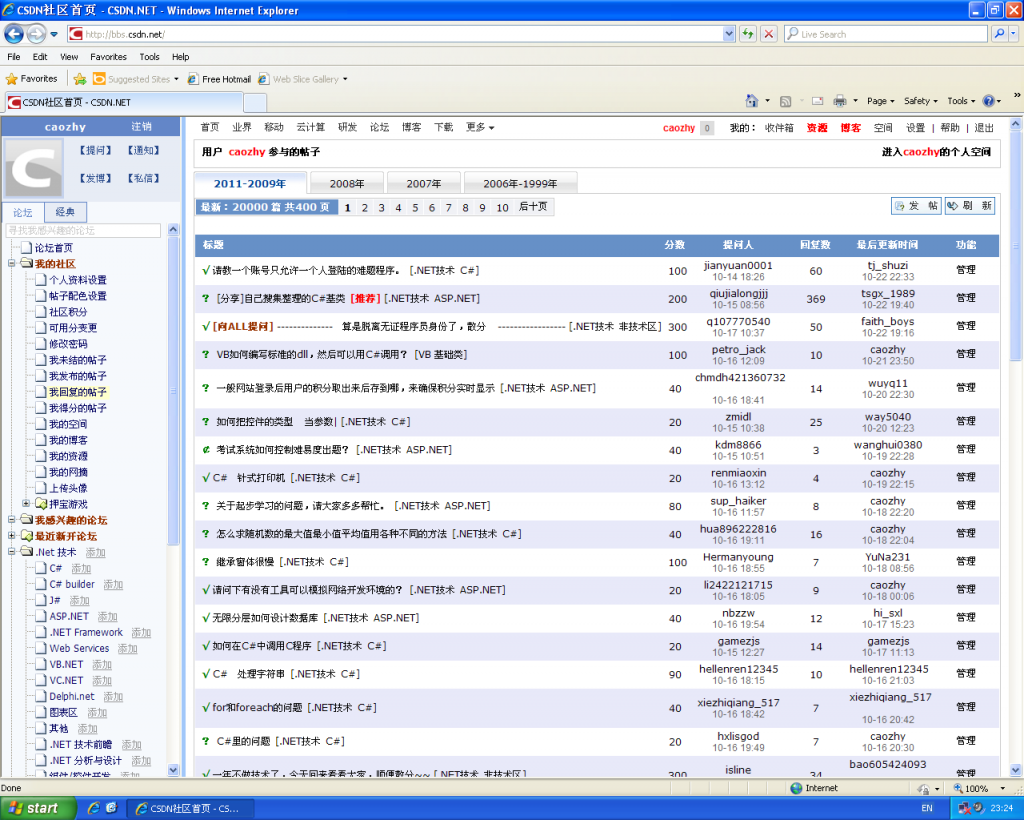This screenshot has width=1024, height=820.
Task: Click the Windows Start button
Action: [38, 808]
